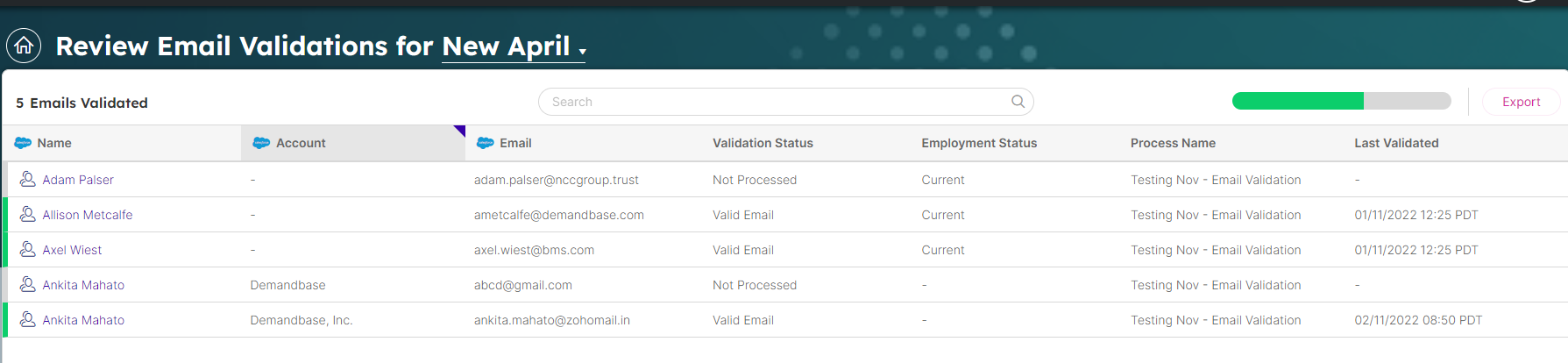Go to the home icon
This screenshot has height=363, width=1568.
click(x=24, y=46)
